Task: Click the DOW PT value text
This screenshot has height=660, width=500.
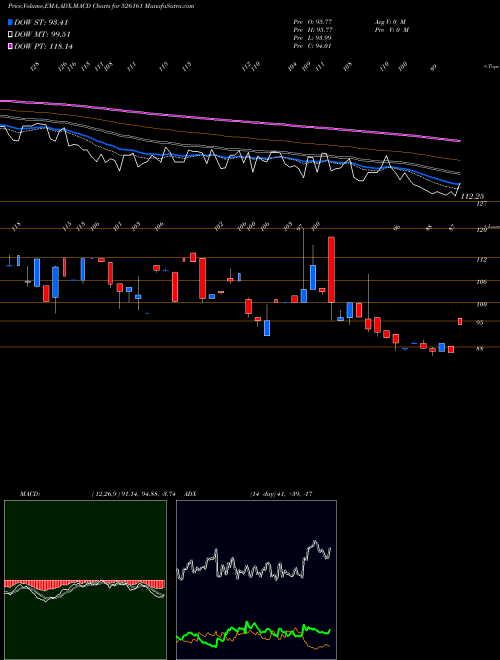Action: (x=43, y=46)
